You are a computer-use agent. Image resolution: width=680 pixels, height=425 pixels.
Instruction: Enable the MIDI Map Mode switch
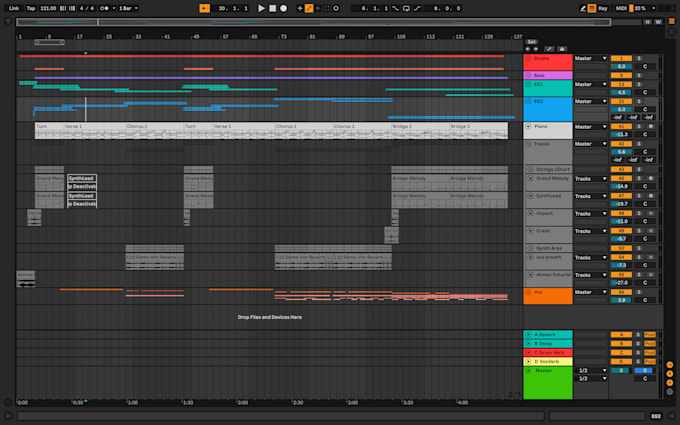pyautogui.click(x=621, y=8)
